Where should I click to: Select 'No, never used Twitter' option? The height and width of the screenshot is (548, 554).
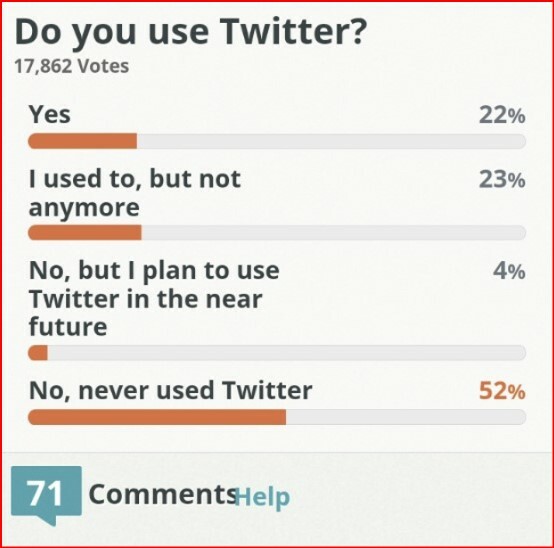click(x=171, y=390)
